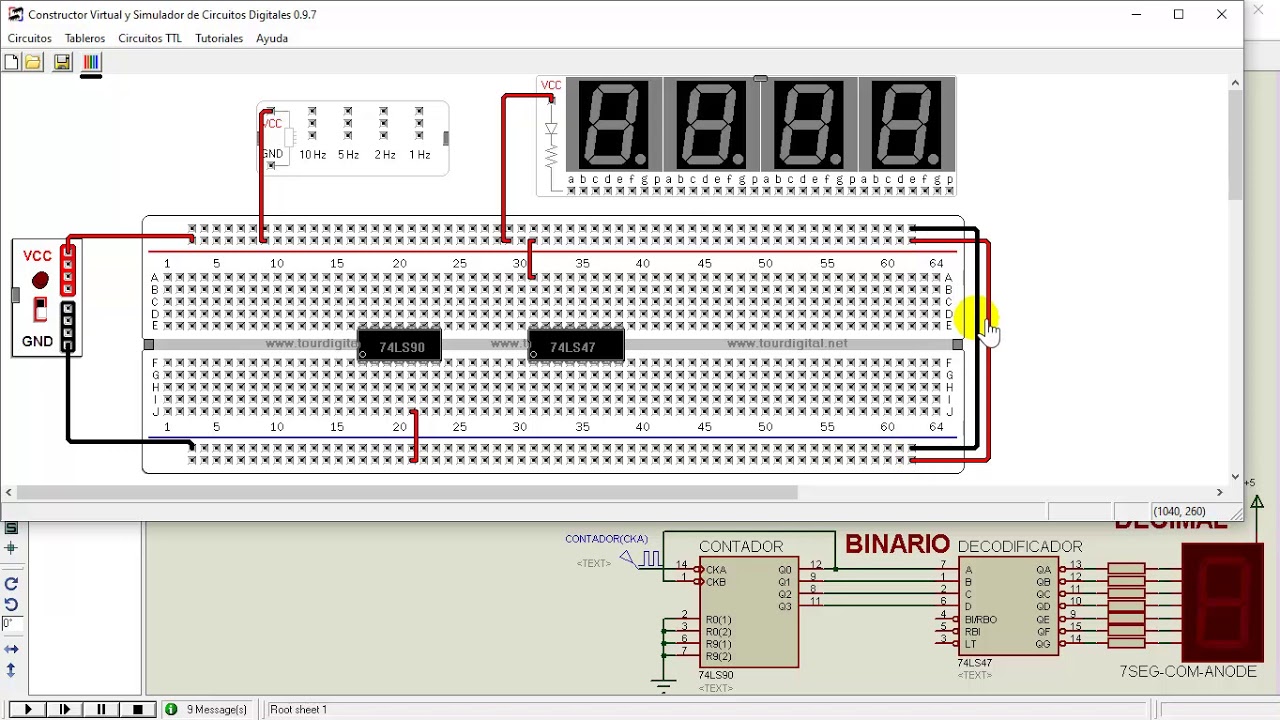Click the CONTADOR(CKA) clock label
The width and height of the screenshot is (1280, 720).
pos(606,539)
